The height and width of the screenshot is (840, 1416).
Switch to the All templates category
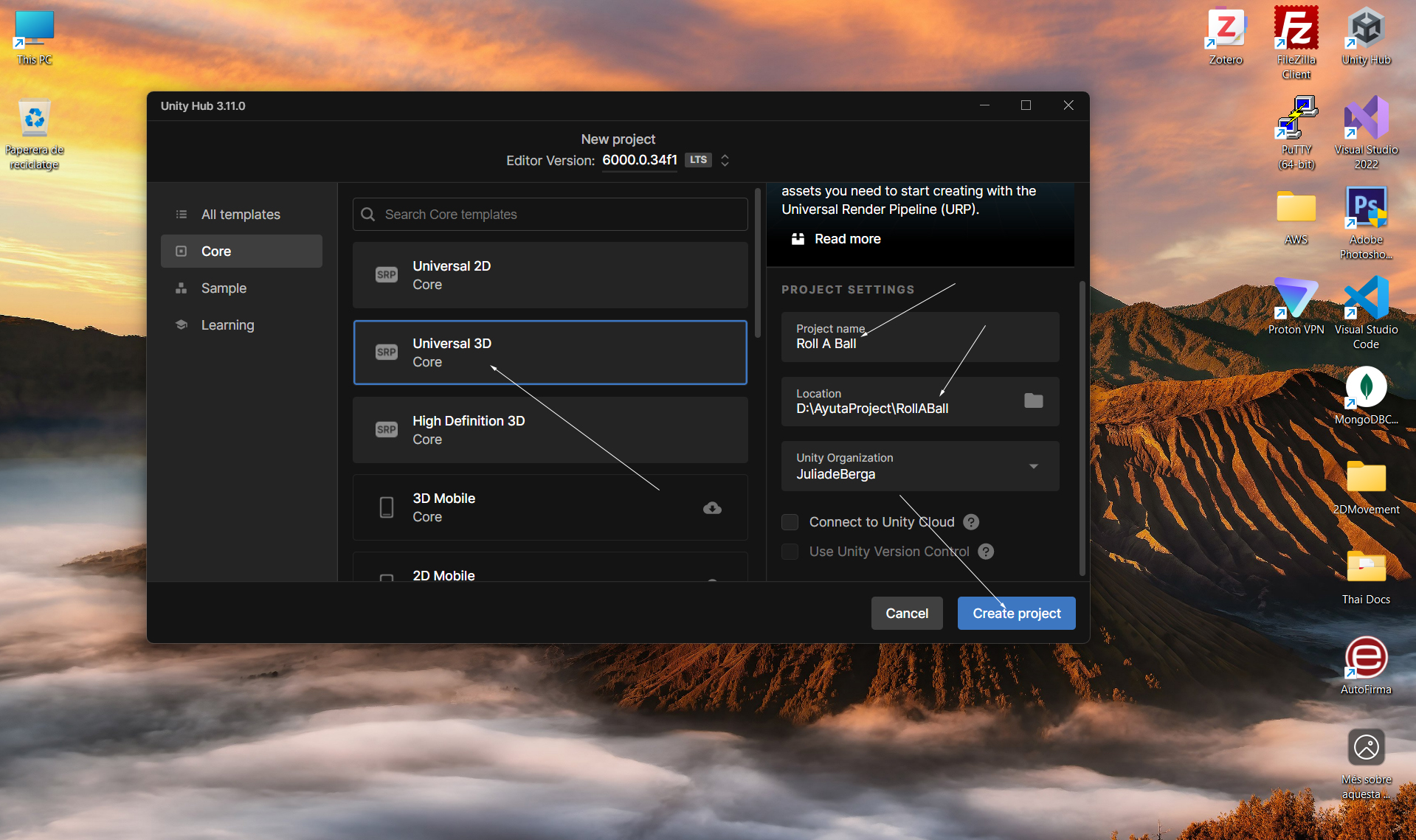pos(241,215)
